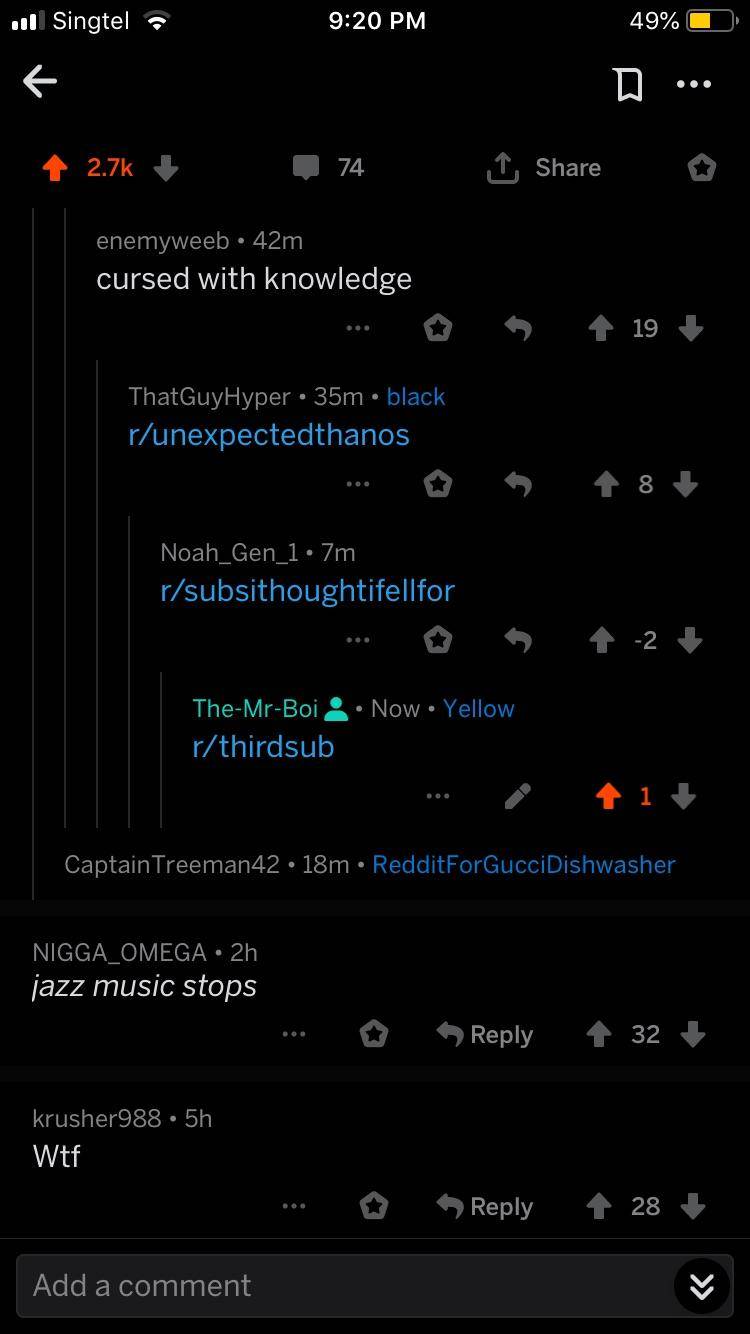Open options for the r/thirdsub comment

click(x=437, y=796)
